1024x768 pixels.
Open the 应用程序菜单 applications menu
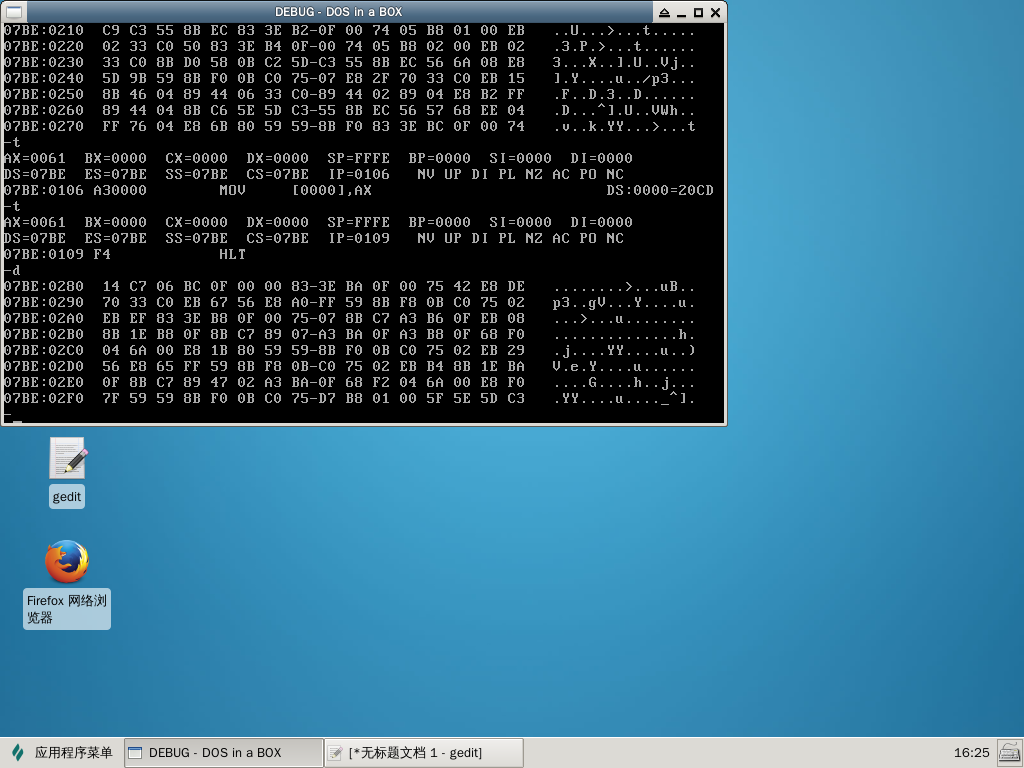[62, 753]
